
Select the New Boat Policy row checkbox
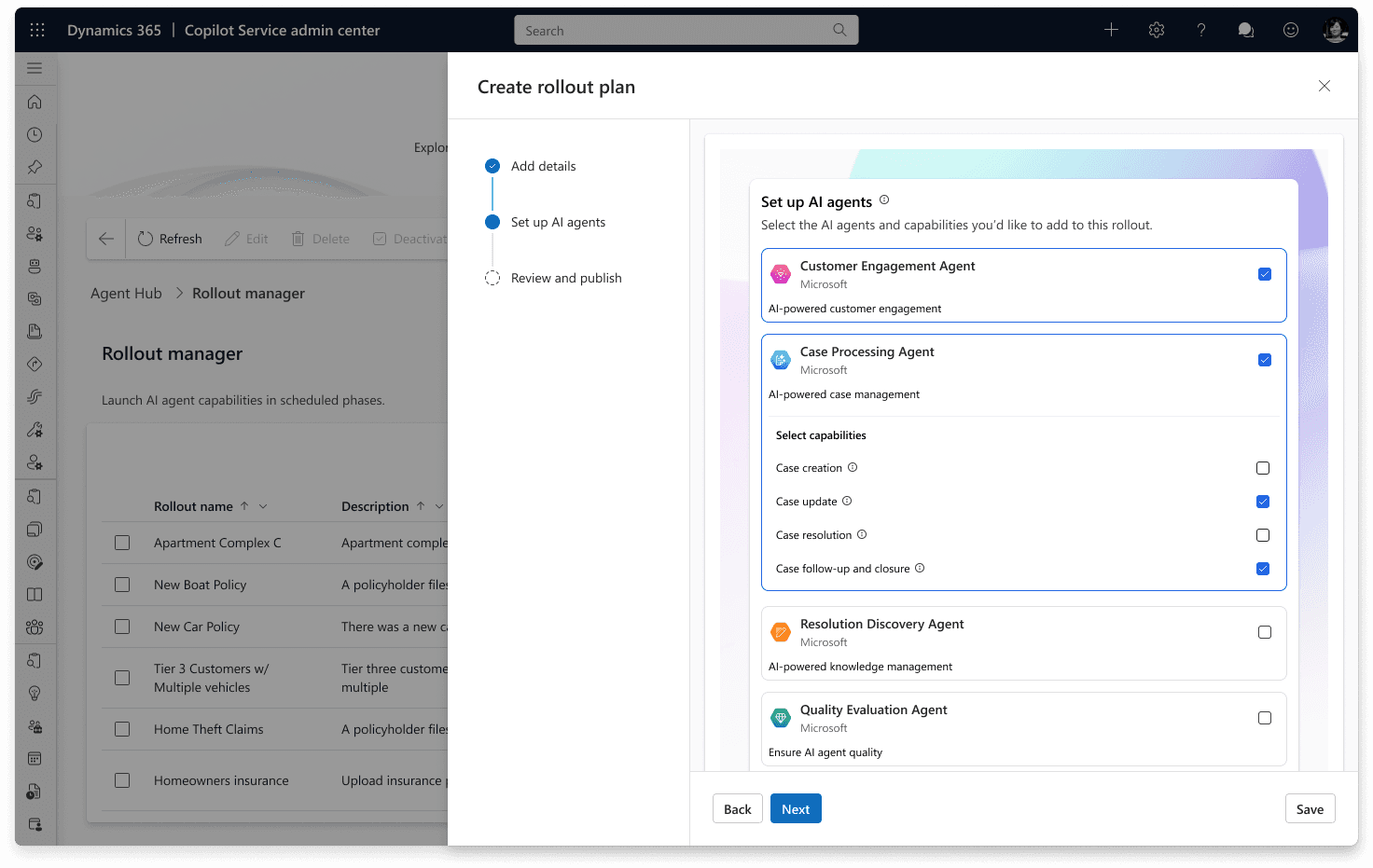click(122, 585)
